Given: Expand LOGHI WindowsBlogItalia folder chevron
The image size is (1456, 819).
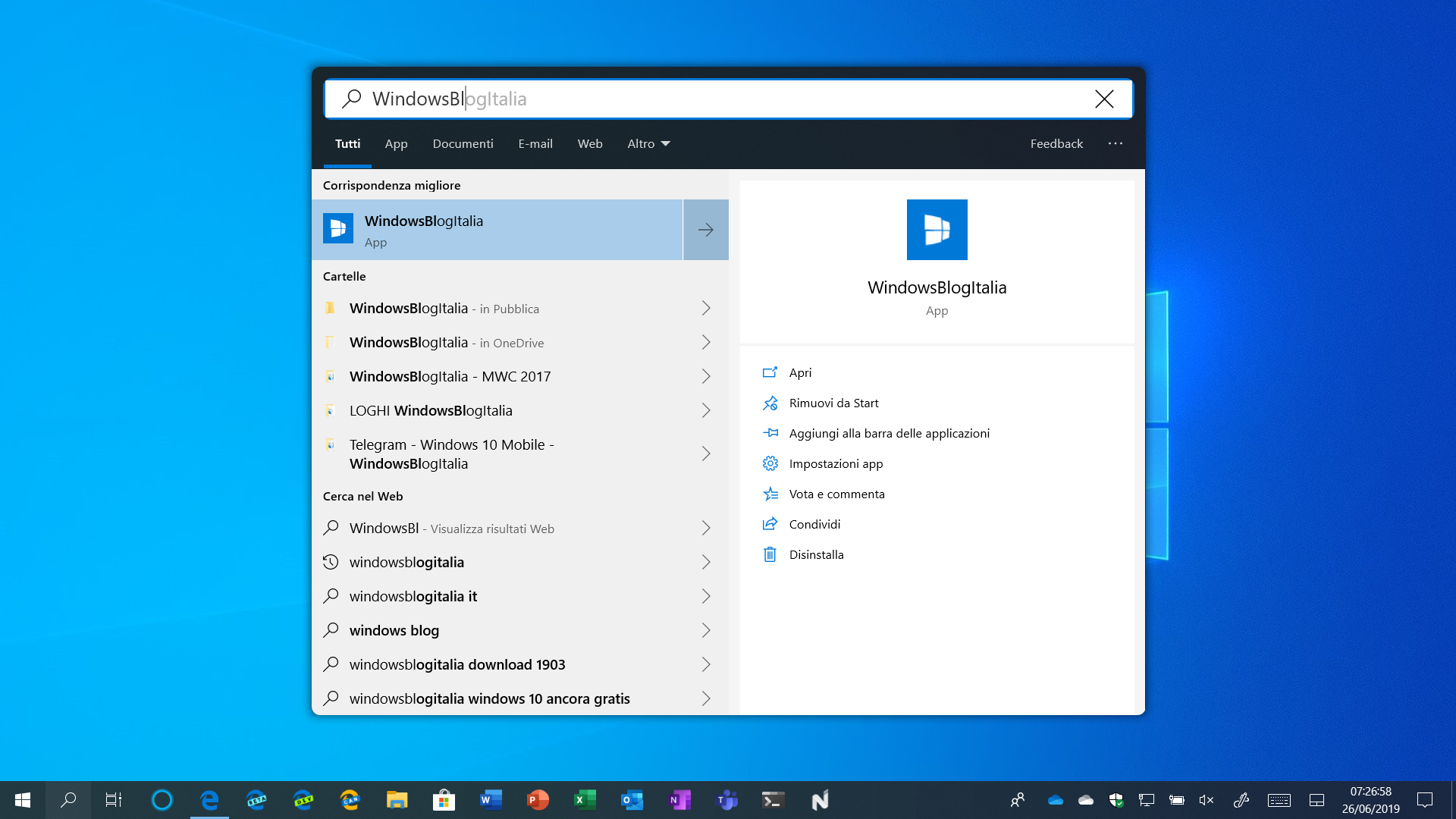Looking at the screenshot, I should click(706, 410).
